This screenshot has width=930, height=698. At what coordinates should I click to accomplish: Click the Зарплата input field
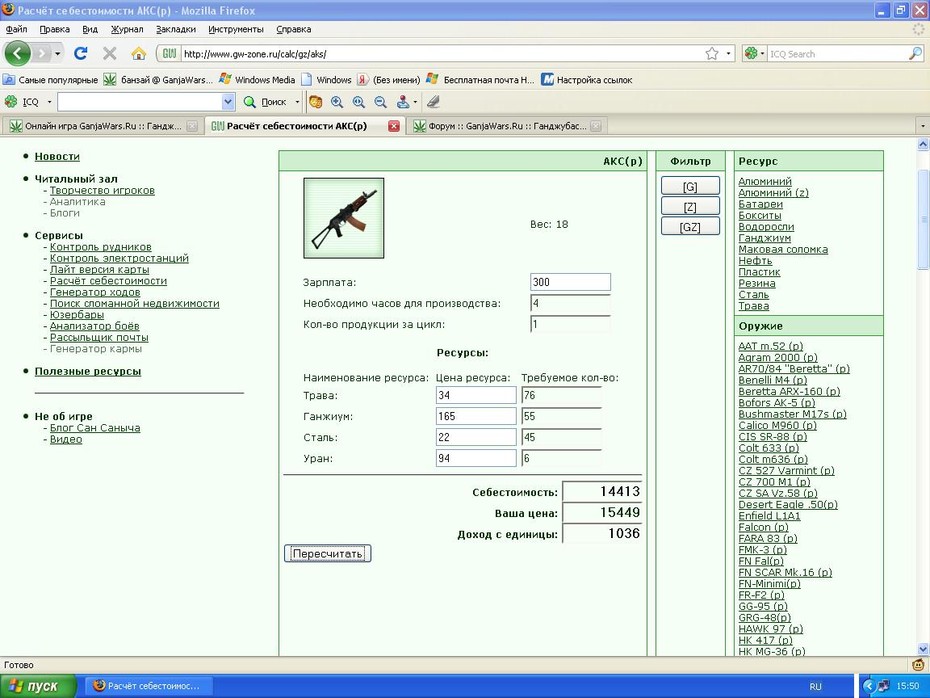click(570, 282)
